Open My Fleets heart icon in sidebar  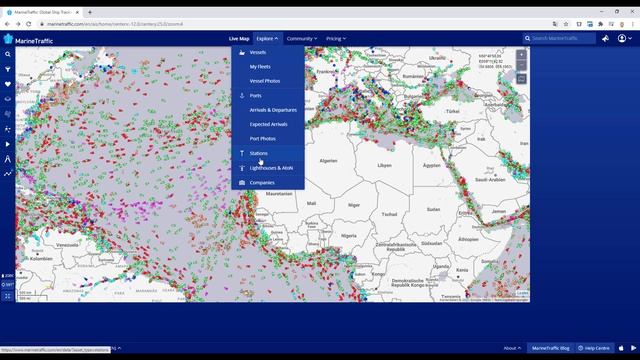pyautogui.click(x=7, y=84)
